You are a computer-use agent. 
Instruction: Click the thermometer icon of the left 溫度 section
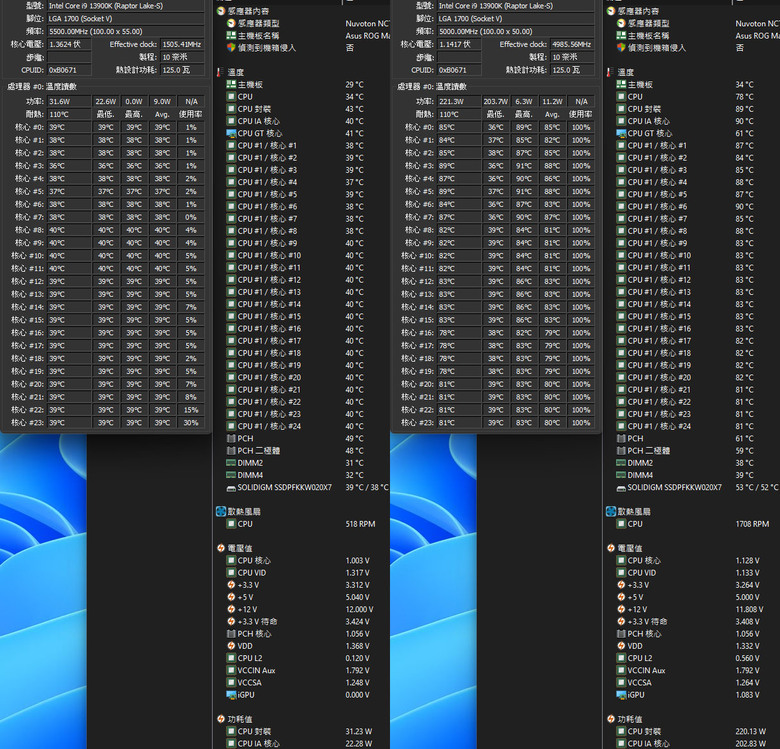pos(219,72)
